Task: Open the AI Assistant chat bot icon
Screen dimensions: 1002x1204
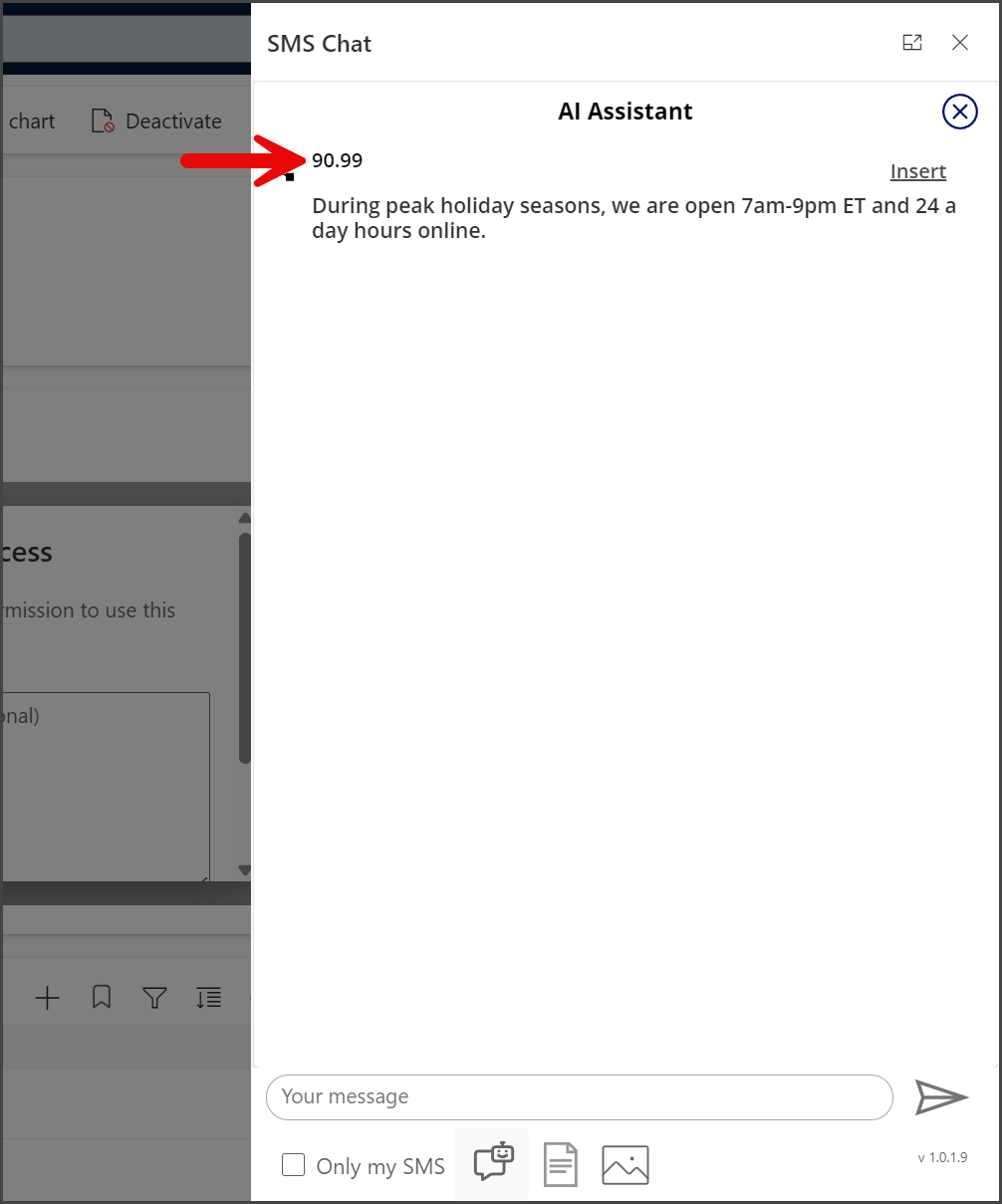Action: (493, 1162)
